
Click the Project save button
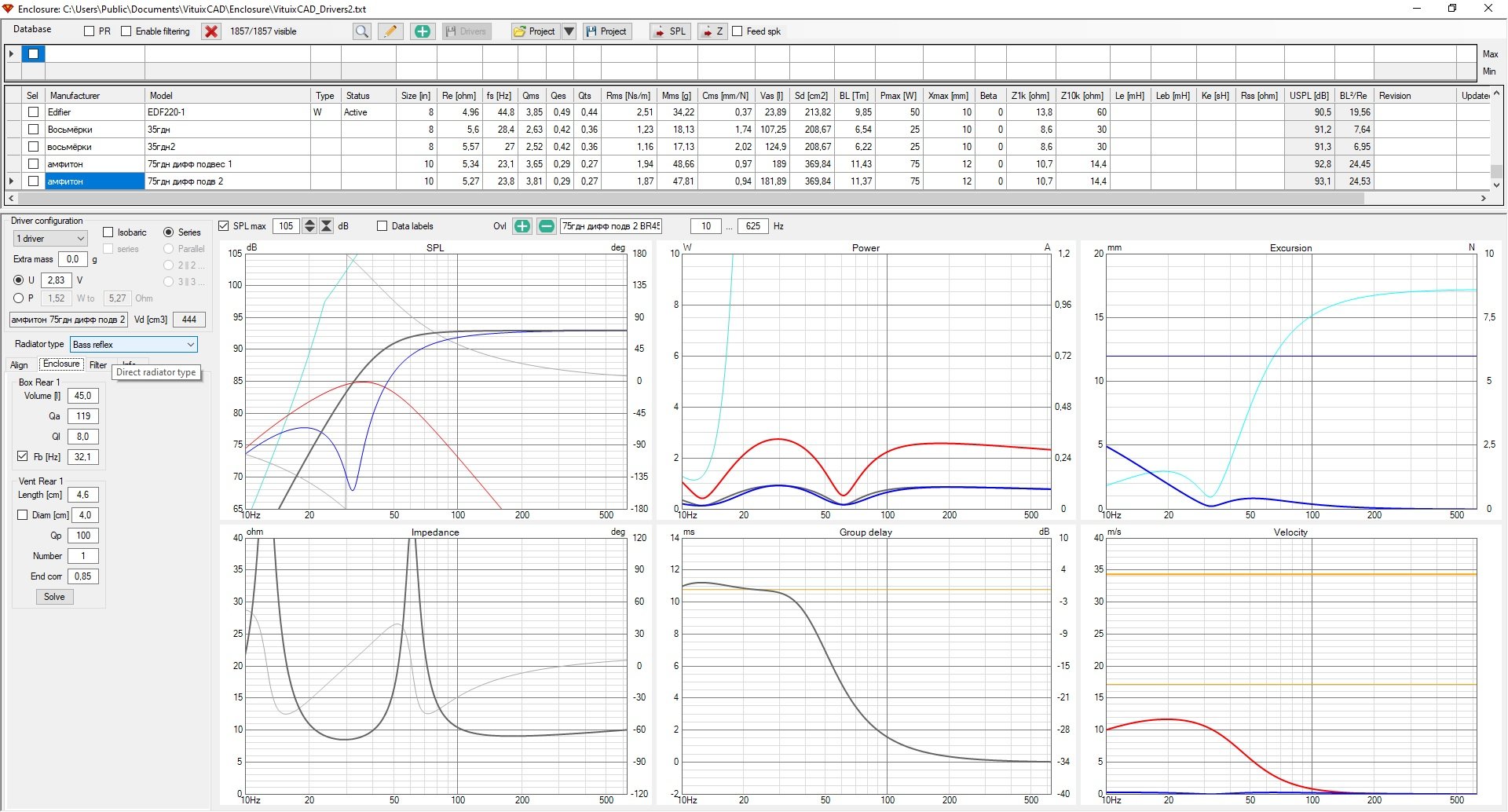(x=607, y=31)
